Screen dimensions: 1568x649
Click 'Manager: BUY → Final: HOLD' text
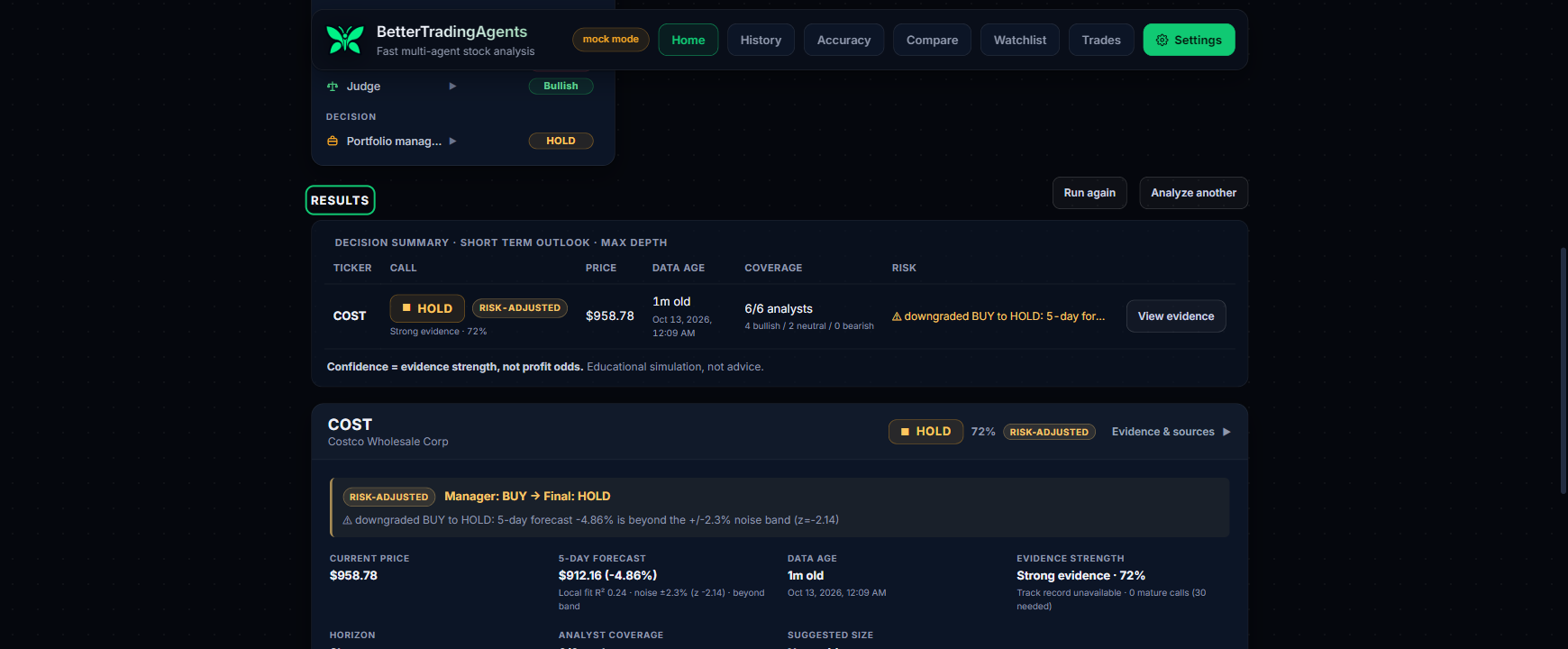pyautogui.click(x=527, y=497)
